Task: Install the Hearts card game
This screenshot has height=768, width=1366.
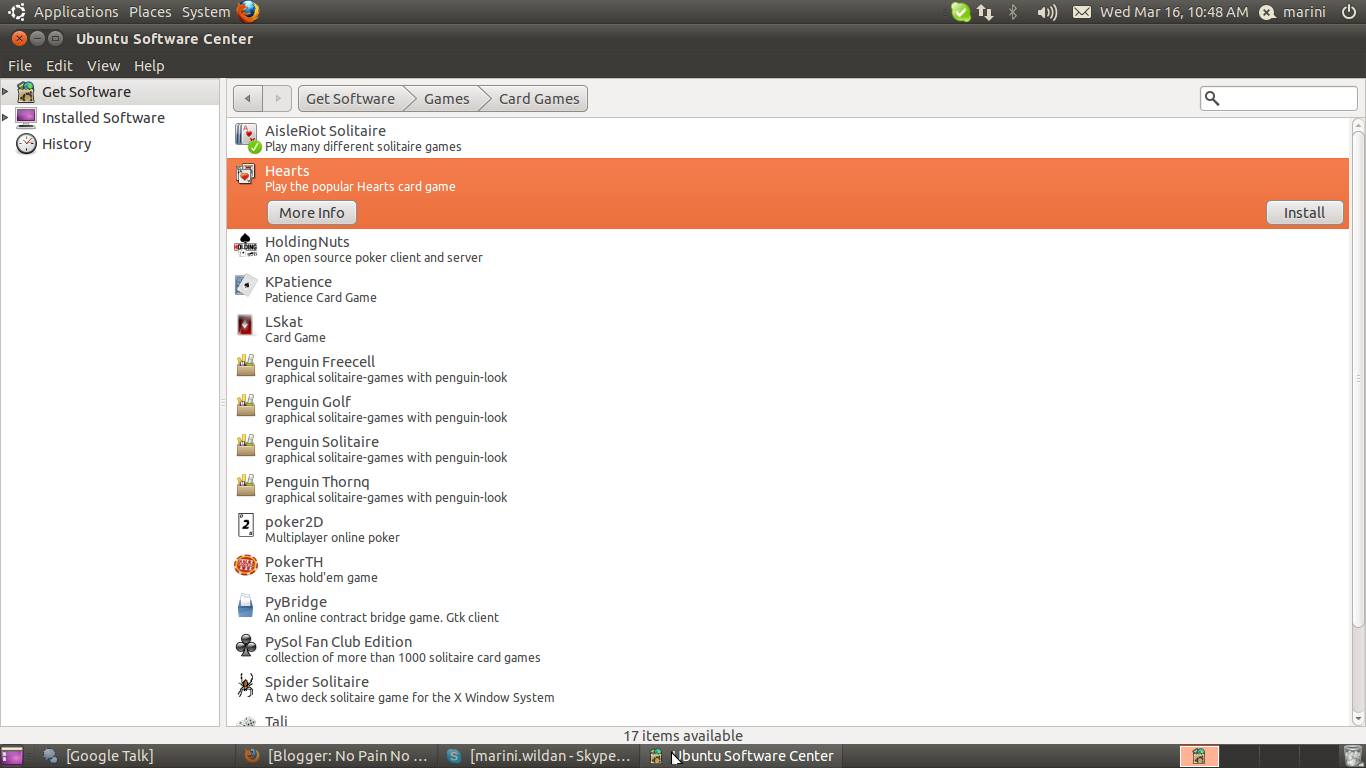Action: point(1304,213)
